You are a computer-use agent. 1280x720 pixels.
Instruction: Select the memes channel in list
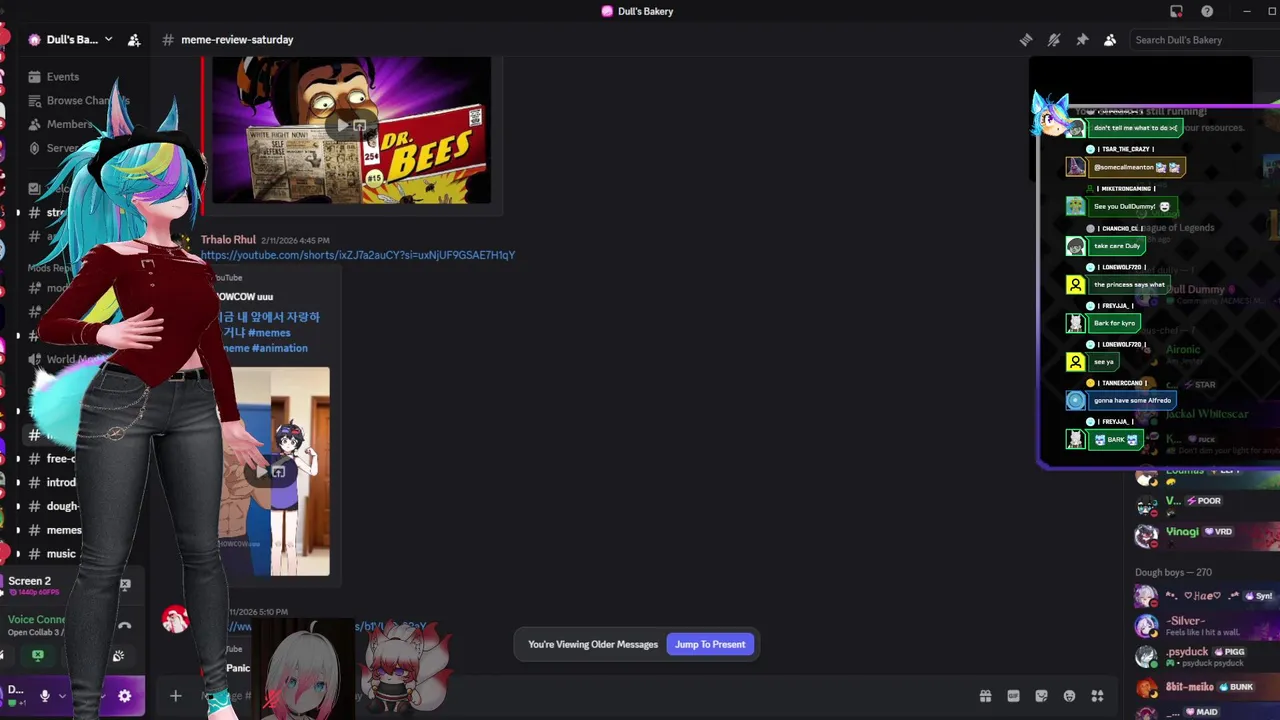click(64, 530)
